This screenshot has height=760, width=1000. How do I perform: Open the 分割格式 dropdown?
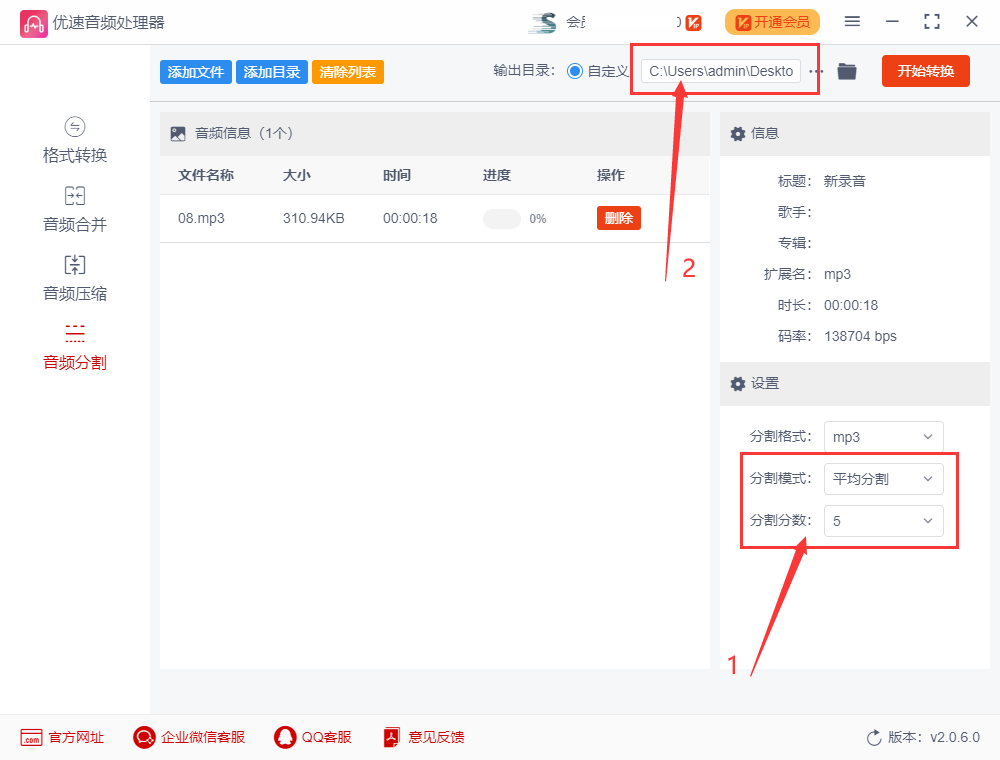pos(883,436)
